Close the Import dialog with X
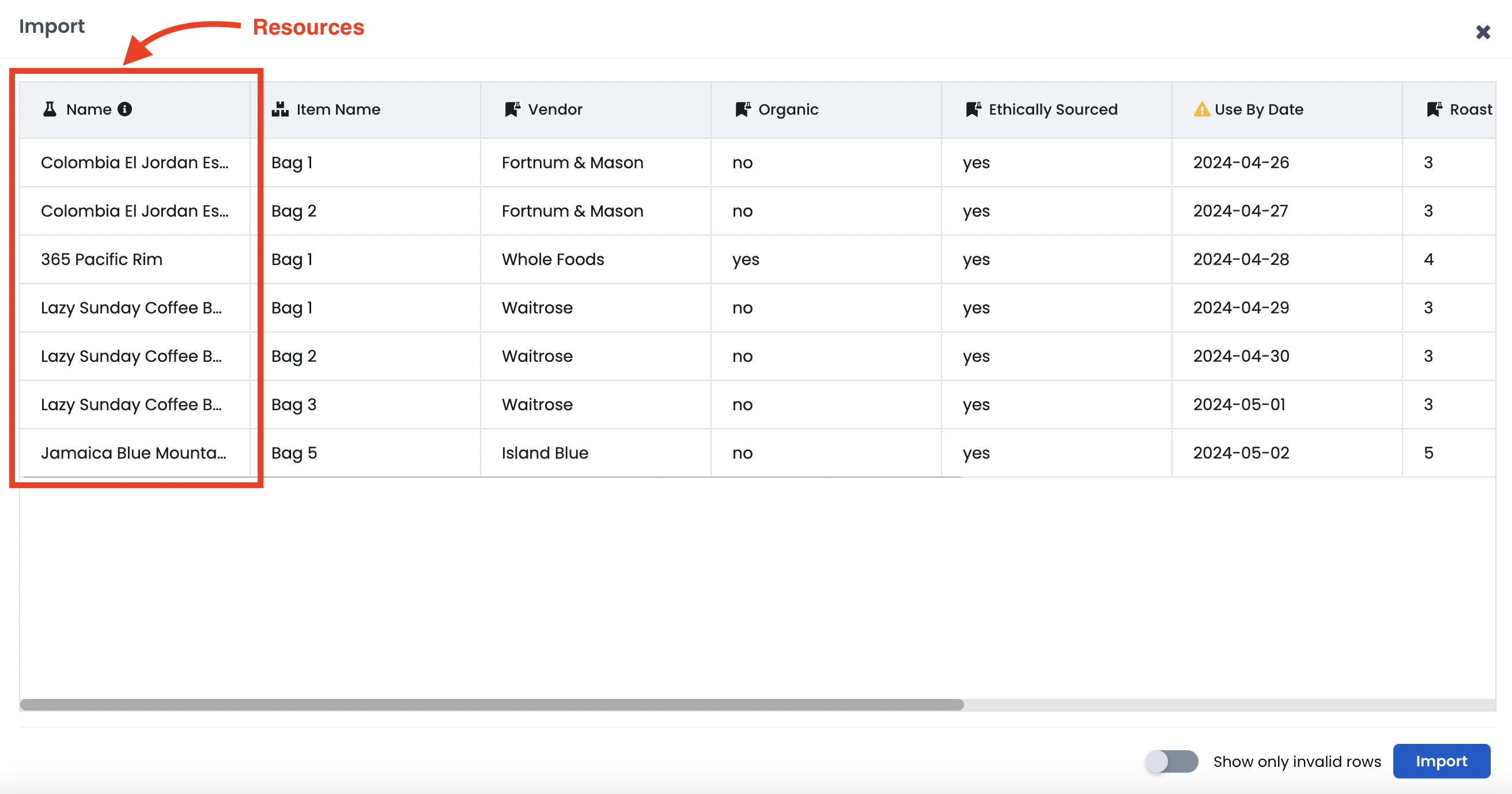The width and height of the screenshot is (1512, 794). tap(1483, 32)
